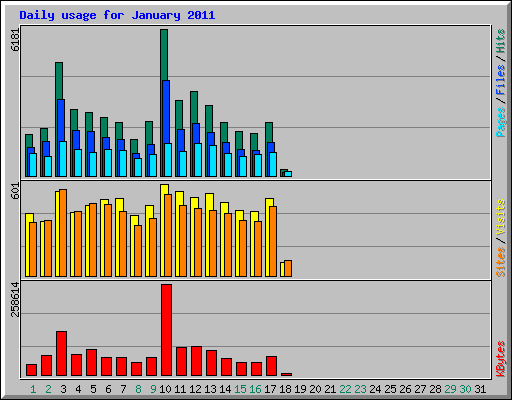This screenshot has height=400, width=512.
Task: Select the cyan pages bar for day 13
Action: [213, 161]
